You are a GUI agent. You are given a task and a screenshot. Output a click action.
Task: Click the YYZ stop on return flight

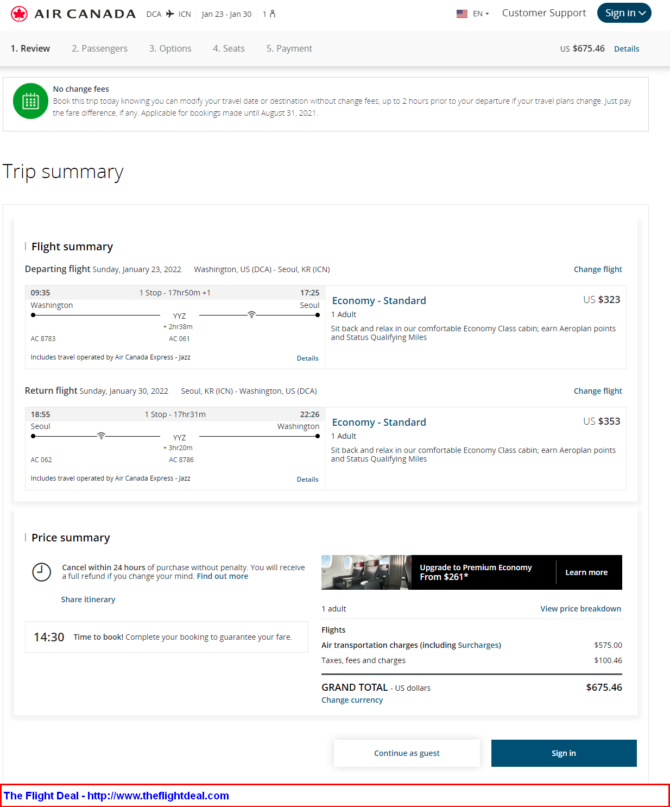click(x=179, y=437)
